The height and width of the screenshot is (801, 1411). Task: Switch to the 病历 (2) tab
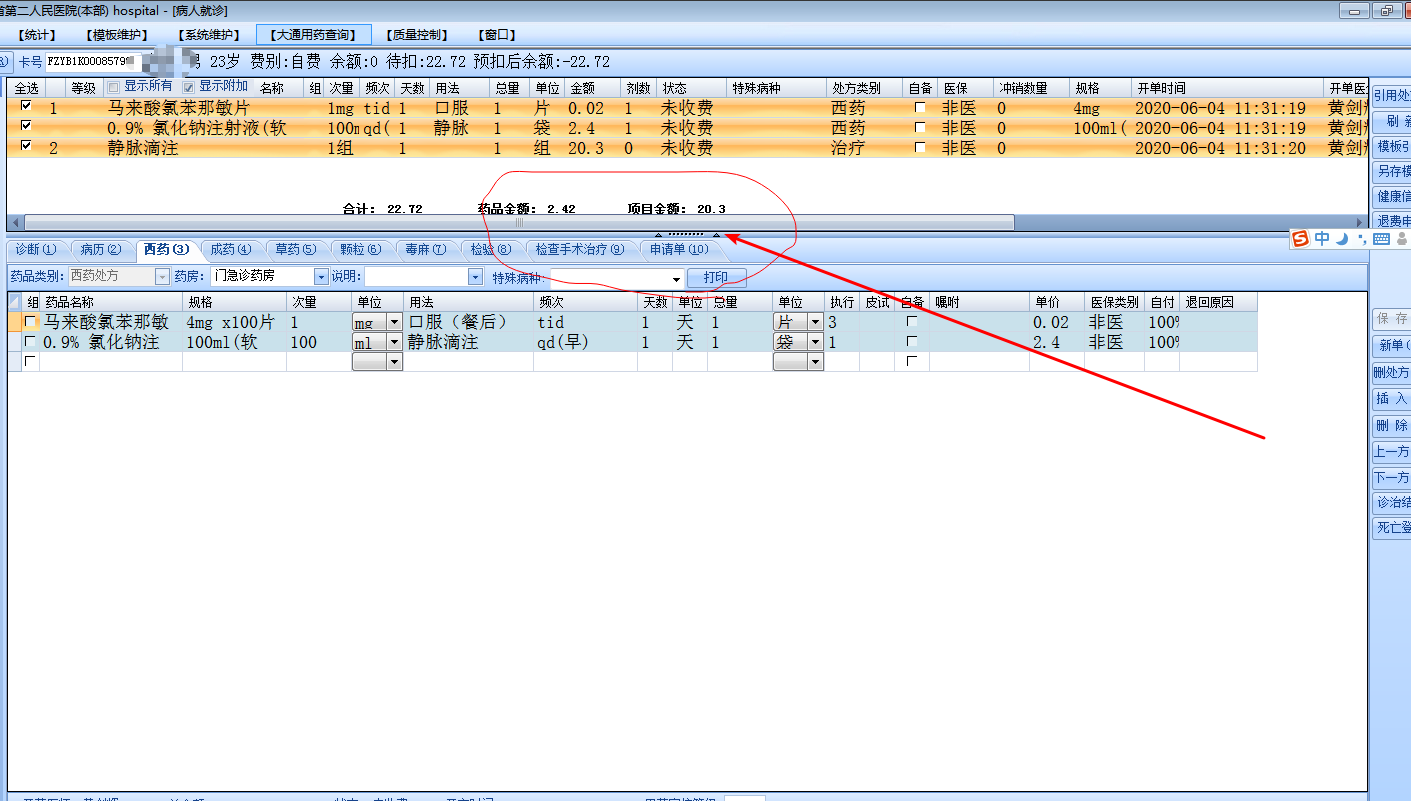click(101, 249)
